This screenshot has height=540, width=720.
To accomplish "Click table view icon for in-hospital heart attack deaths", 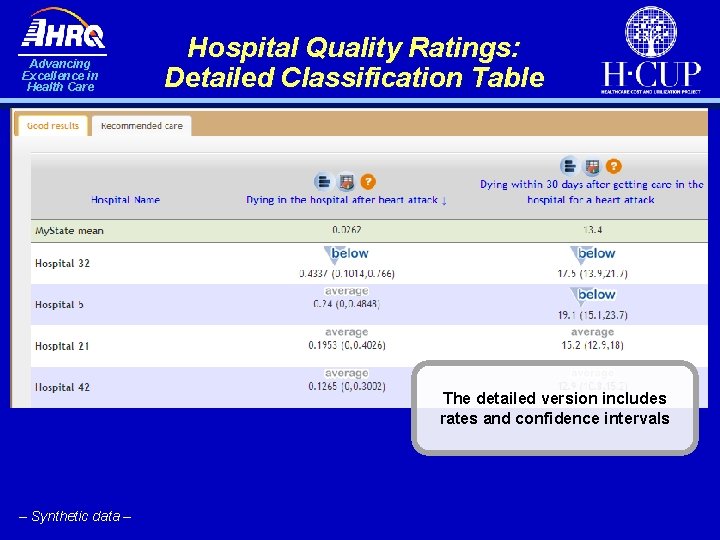I will coord(346,182).
